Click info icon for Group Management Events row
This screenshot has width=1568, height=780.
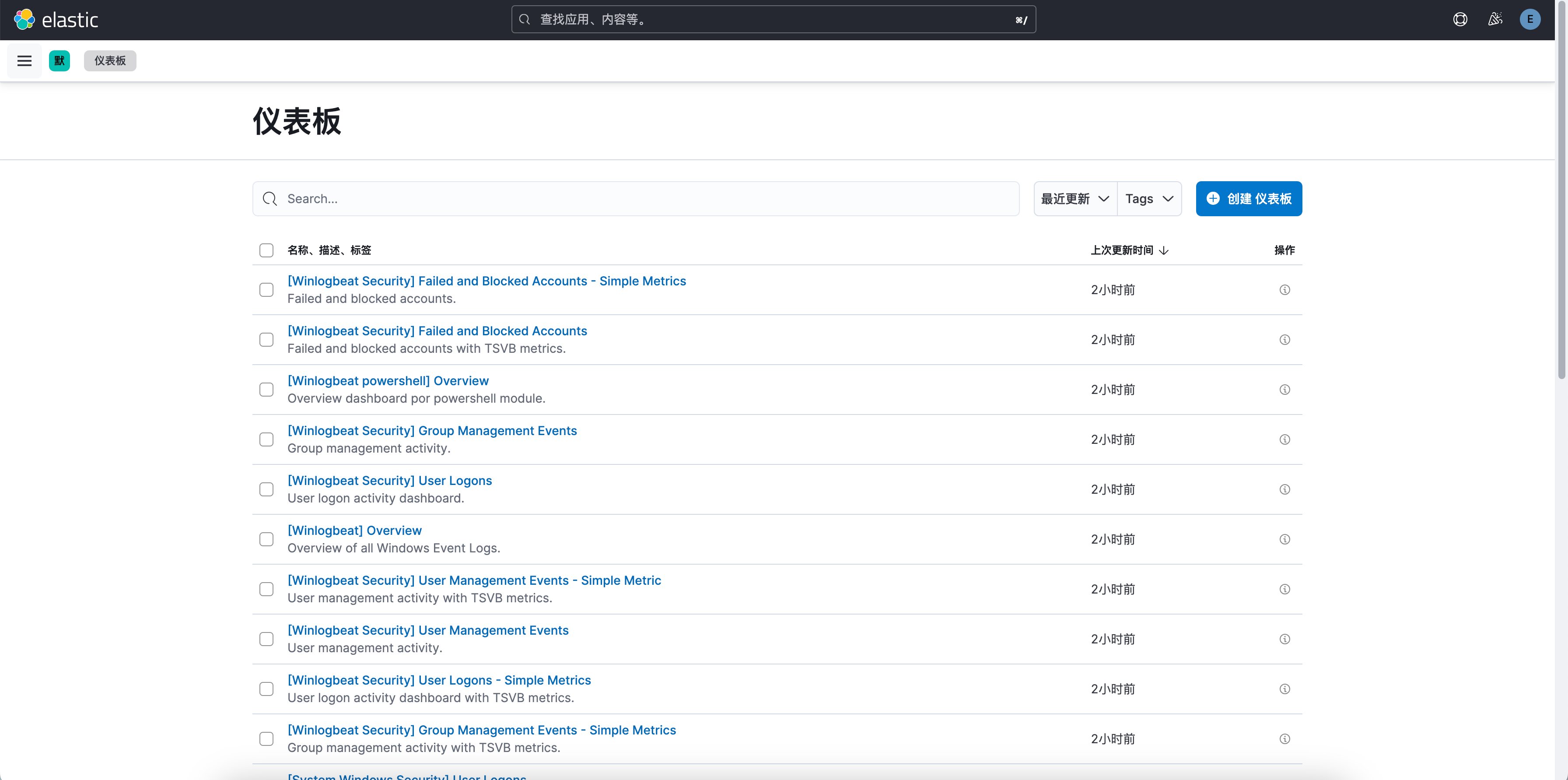click(x=1284, y=439)
